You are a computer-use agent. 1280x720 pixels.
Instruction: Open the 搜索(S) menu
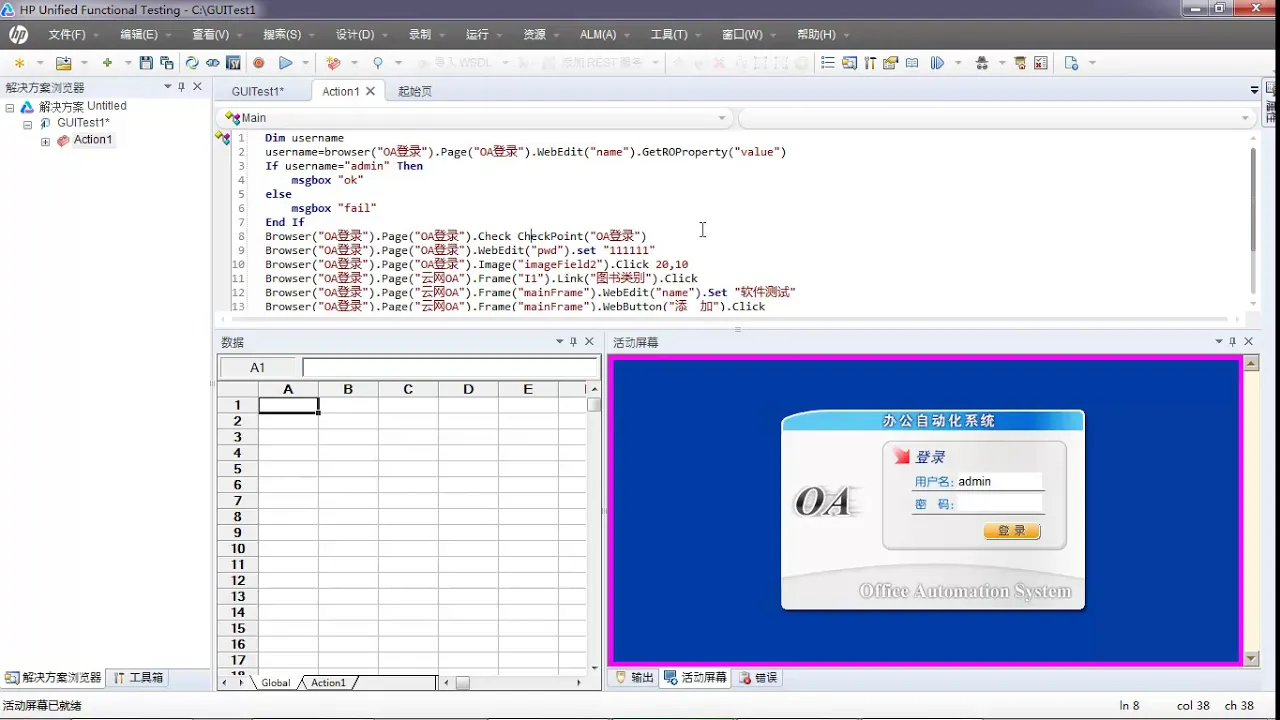tap(282, 35)
